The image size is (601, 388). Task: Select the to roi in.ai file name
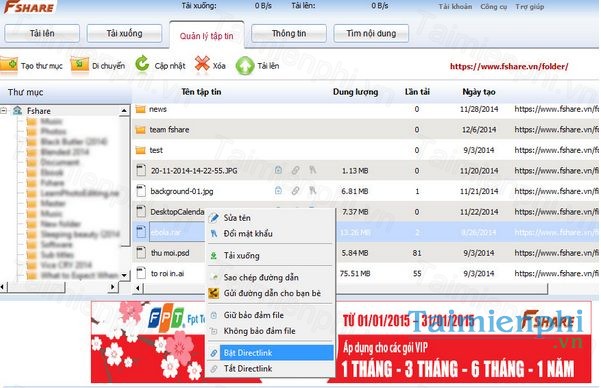167,273
